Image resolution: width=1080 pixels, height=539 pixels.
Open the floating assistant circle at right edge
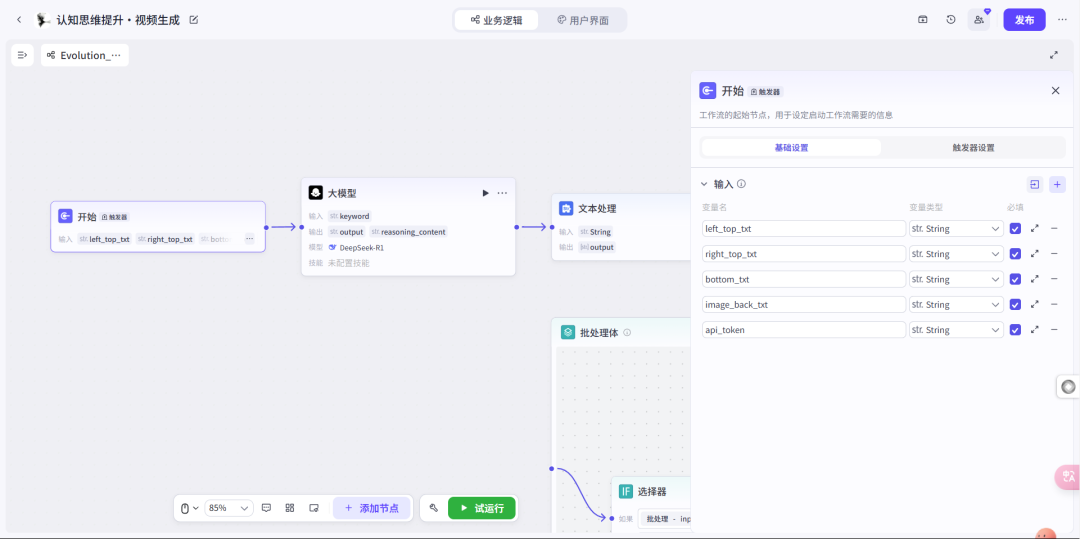1068,387
